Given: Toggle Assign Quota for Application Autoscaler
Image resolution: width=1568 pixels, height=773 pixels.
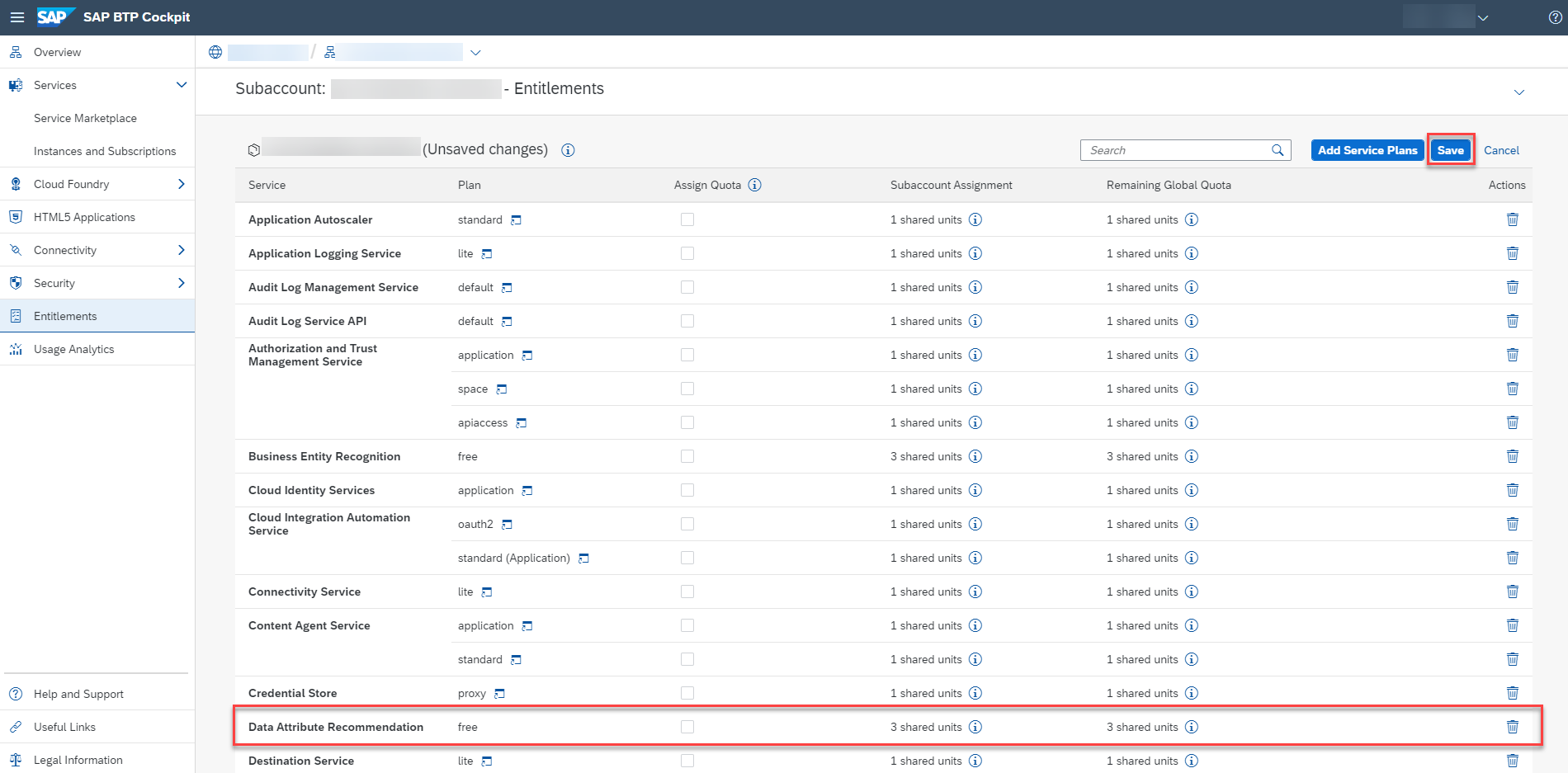Looking at the screenshot, I should pyautogui.click(x=687, y=219).
